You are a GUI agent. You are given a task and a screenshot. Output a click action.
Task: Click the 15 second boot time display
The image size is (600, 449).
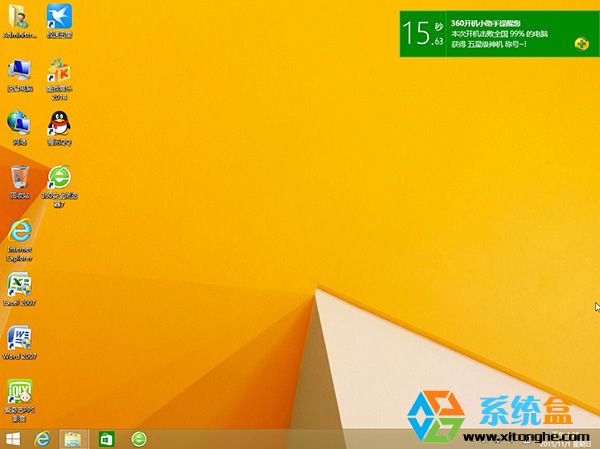click(x=424, y=33)
